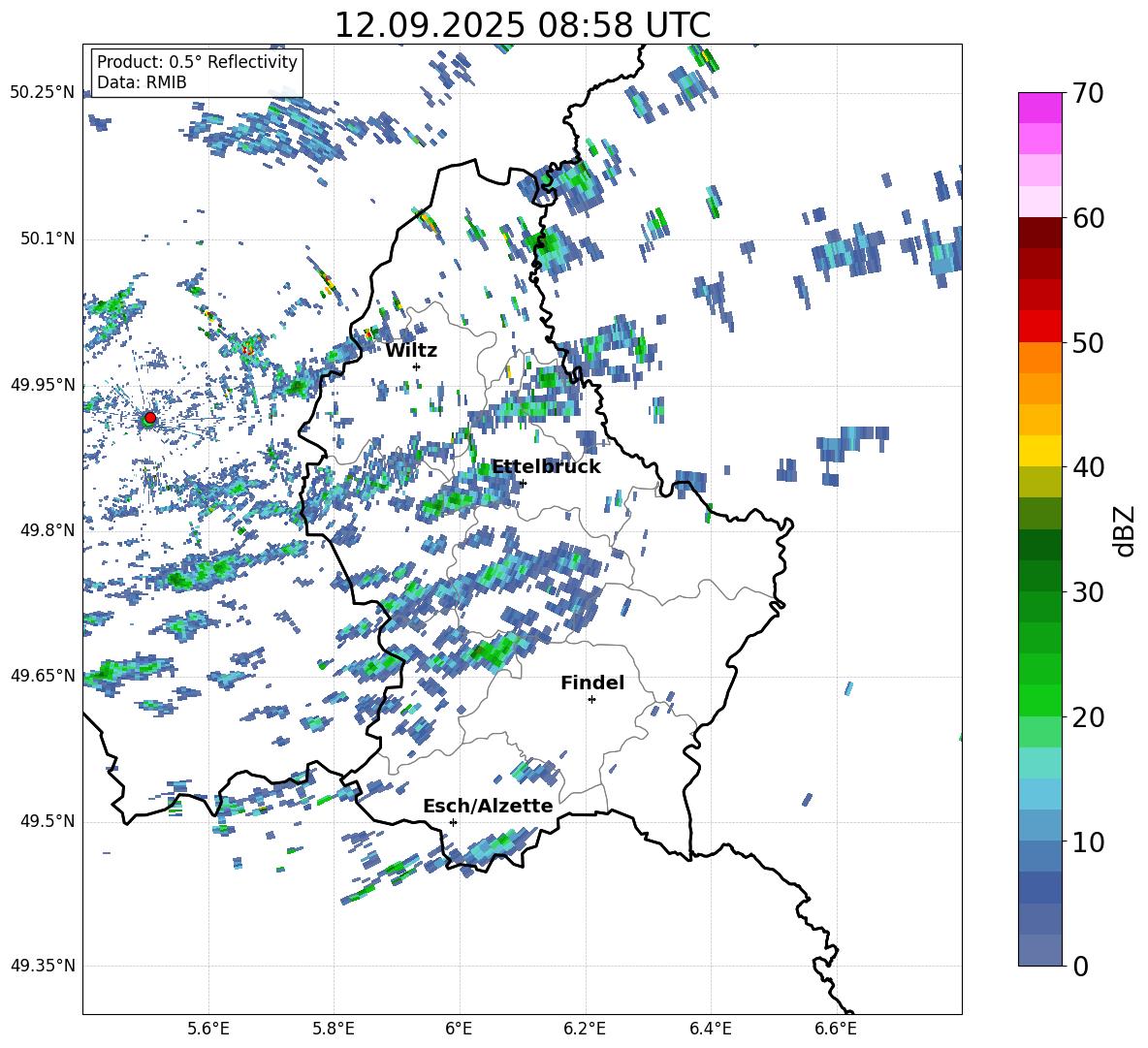The height and width of the screenshot is (1048, 1148).
Task: Click the dark red colorbar segment below 60
Action: (x=1040, y=233)
